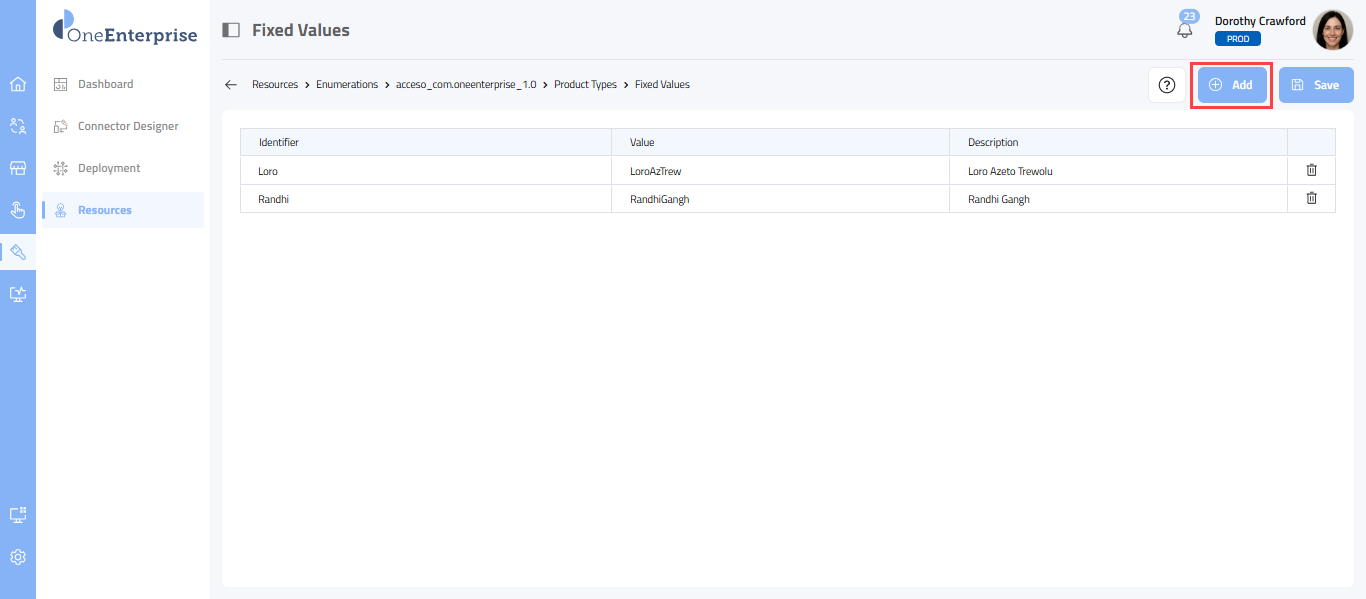Click the Add button
Viewport: 1366px width, 599px height.
pyautogui.click(x=1231, y=85)
